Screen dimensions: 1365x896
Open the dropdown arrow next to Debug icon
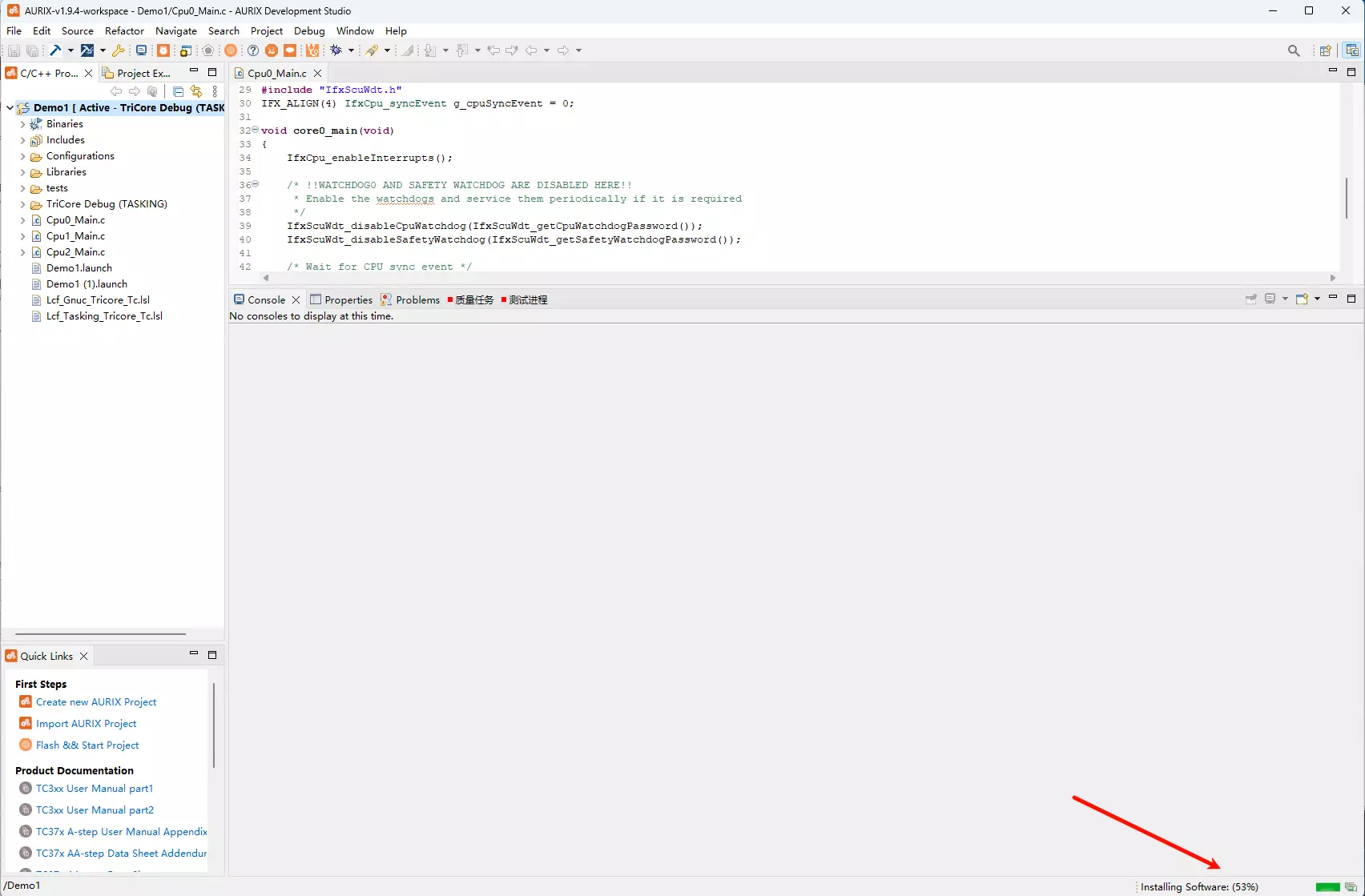(x=351, y=50)
